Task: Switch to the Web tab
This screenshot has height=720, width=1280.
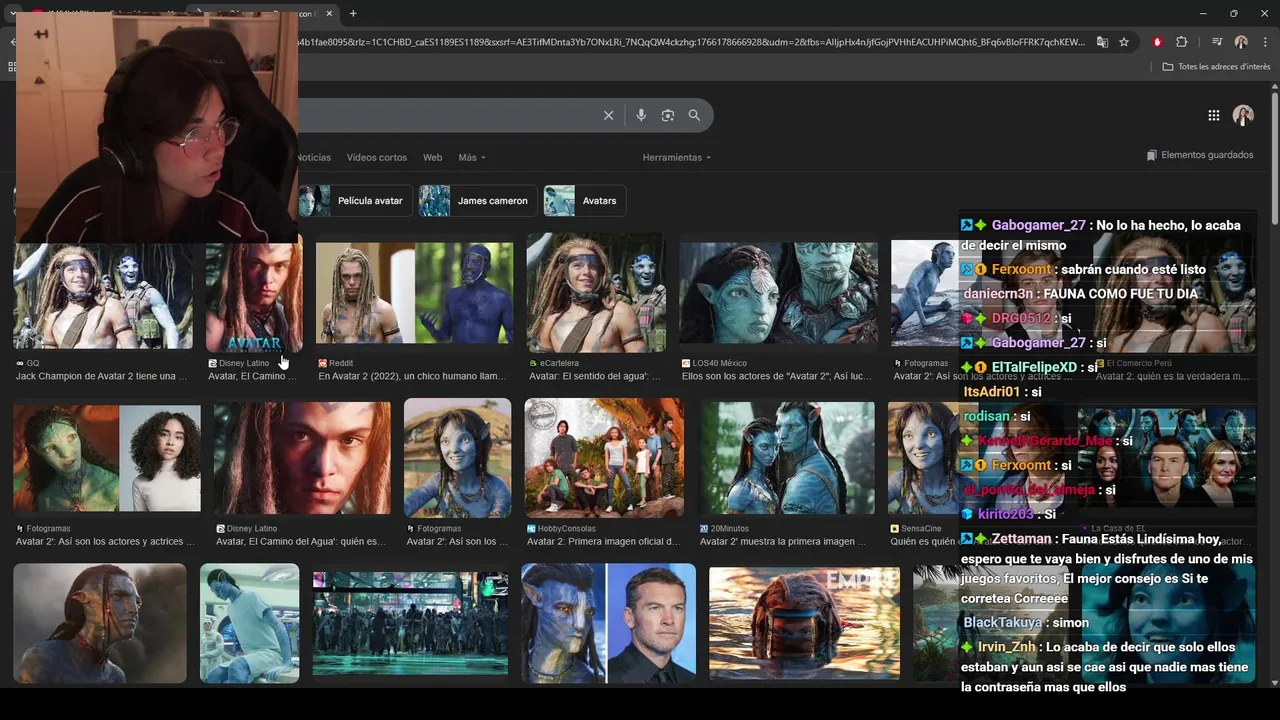Action: coord(433,157)
